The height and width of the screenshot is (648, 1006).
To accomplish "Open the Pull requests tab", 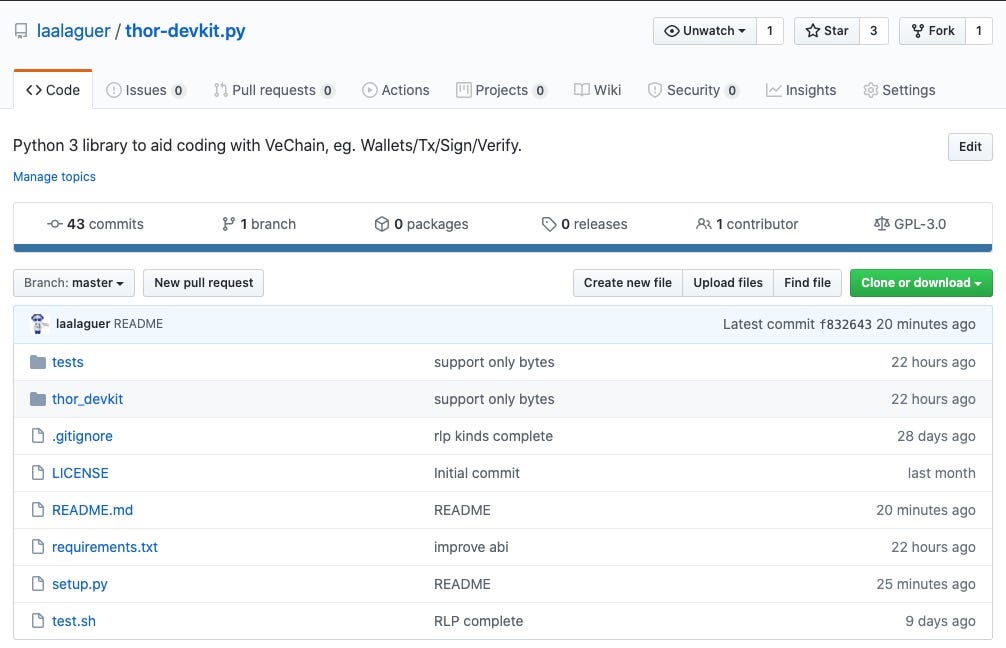I will coord(274,90).
